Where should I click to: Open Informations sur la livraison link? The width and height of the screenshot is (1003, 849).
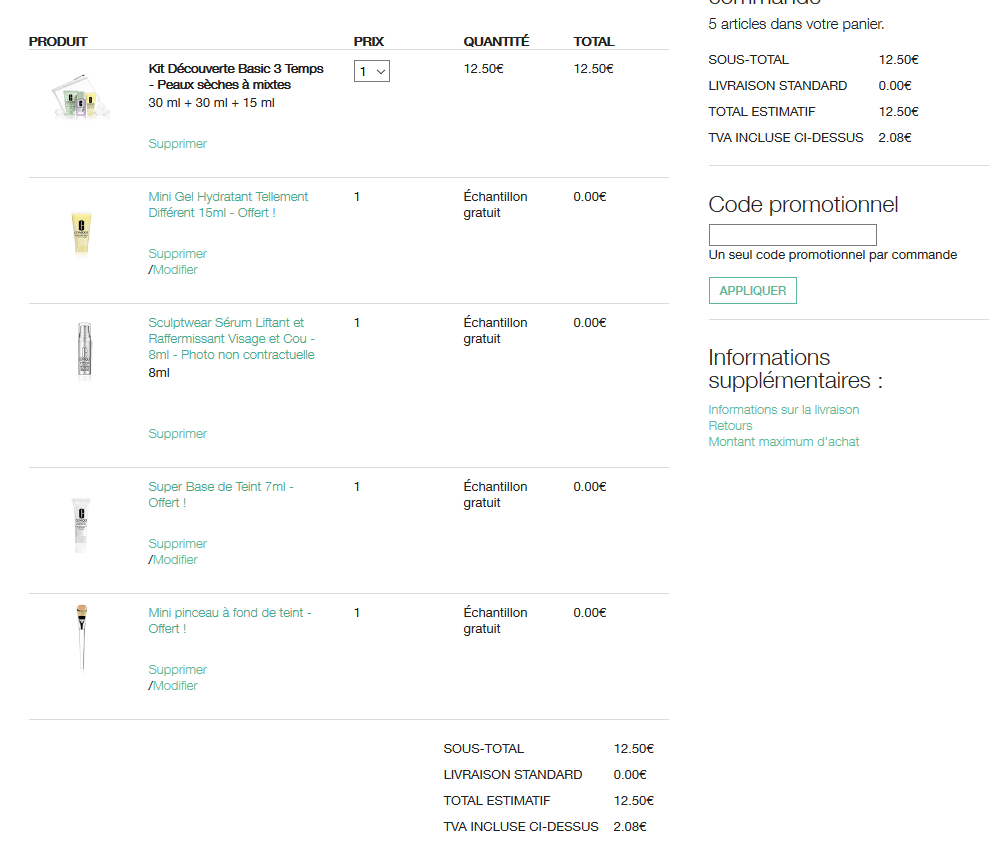click(783, 410)
